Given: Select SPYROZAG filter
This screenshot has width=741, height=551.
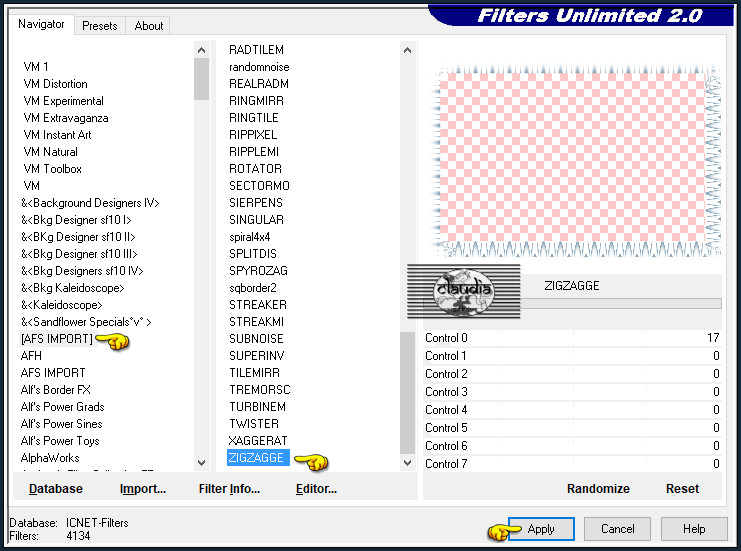Looking at the screenshot, I should [x=258, y=271].
